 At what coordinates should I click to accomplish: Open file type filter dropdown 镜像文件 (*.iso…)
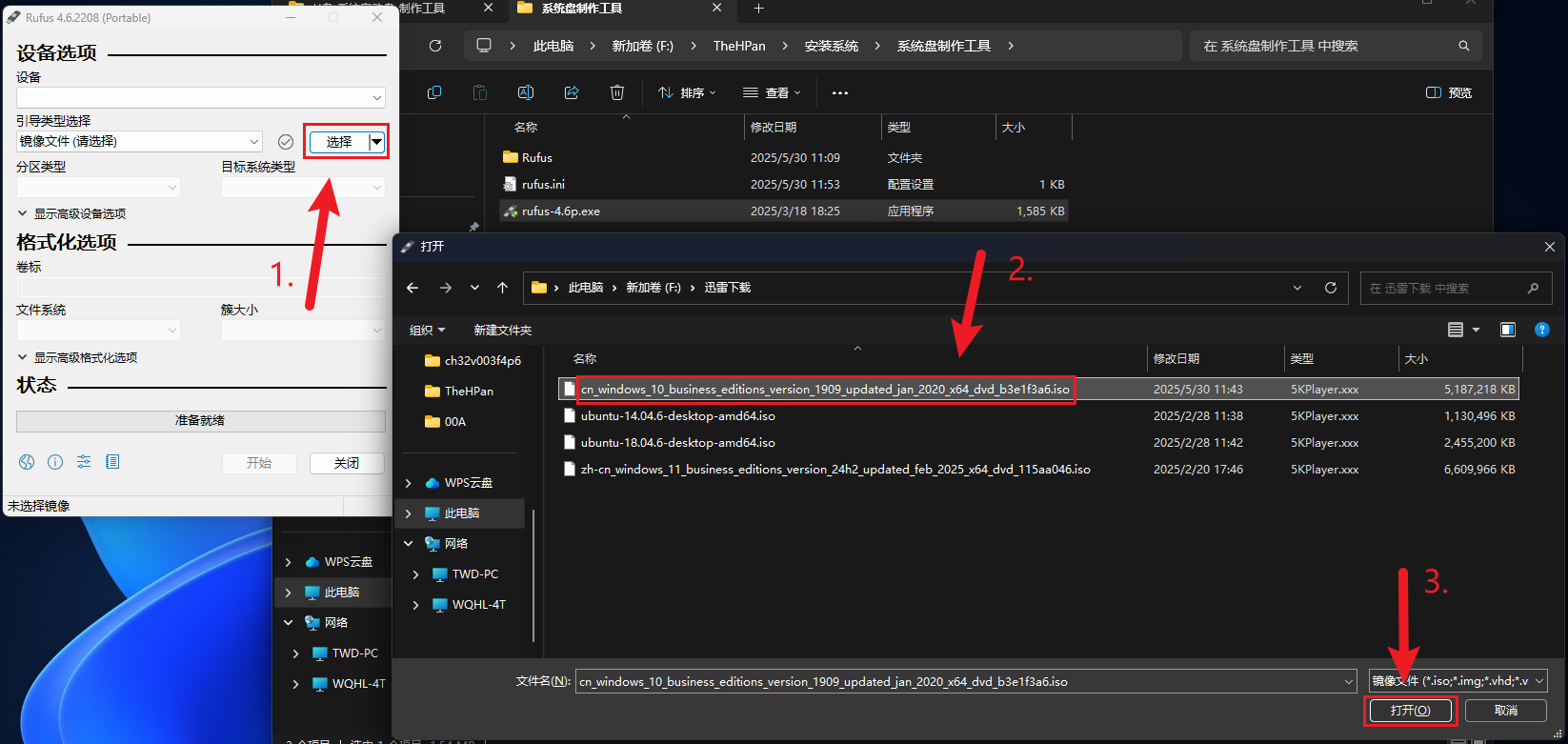pyautogui.click(x=1458, y=681)
